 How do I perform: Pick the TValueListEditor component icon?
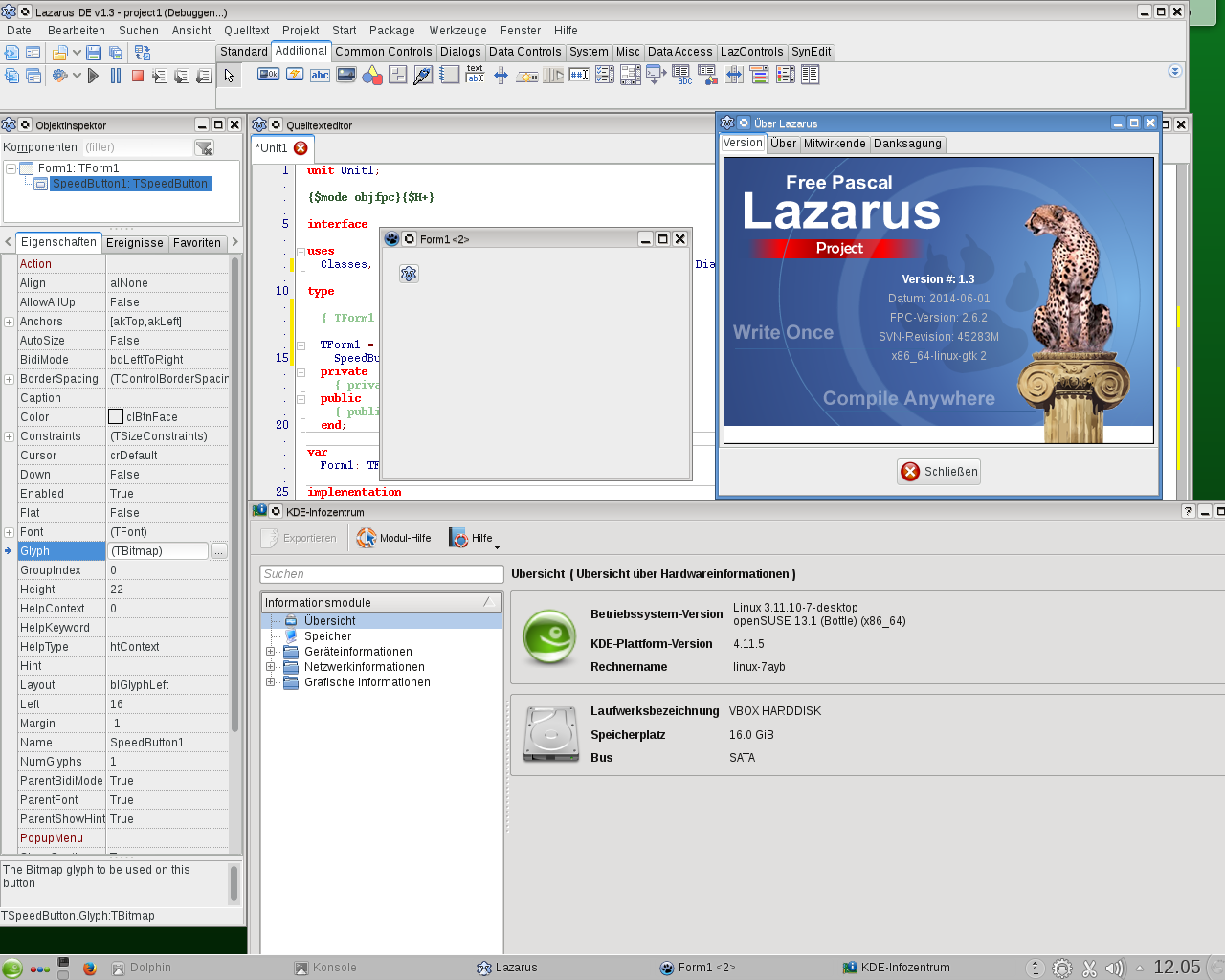click(811, 75)
